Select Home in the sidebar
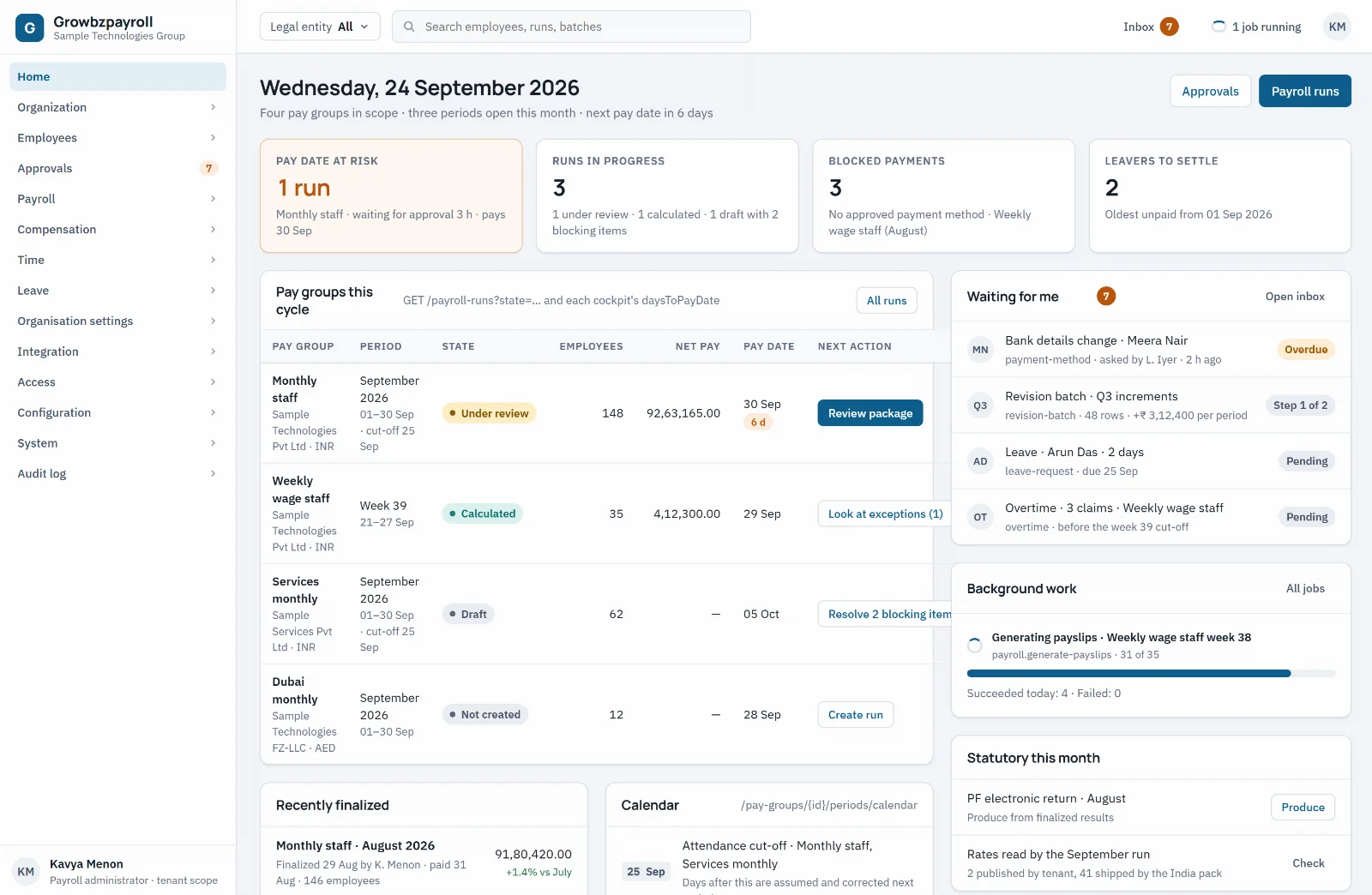The width and height of the screenshot is (1372, 895). tap(117, 76)
